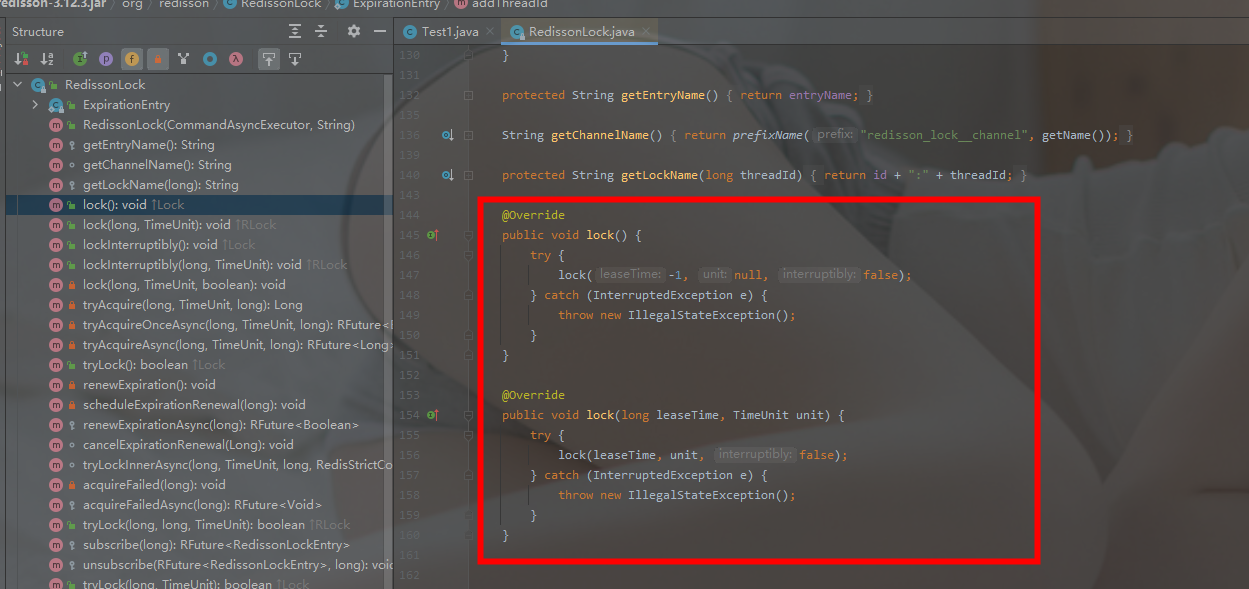
Task: Toggle Sort by Visibility in Structure toolbar
Action: [x=21, y=59]
